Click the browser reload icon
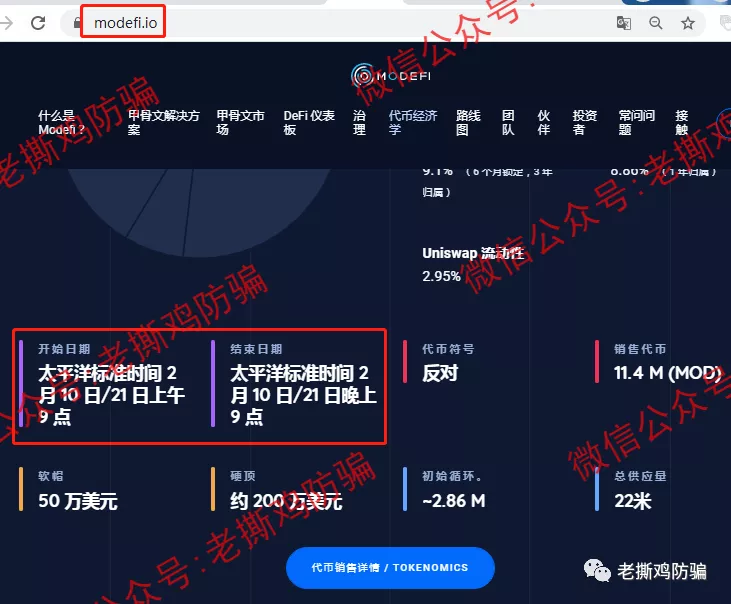This screenshot has height=604, width=731. pyautogui.click(x=38, y=22)
